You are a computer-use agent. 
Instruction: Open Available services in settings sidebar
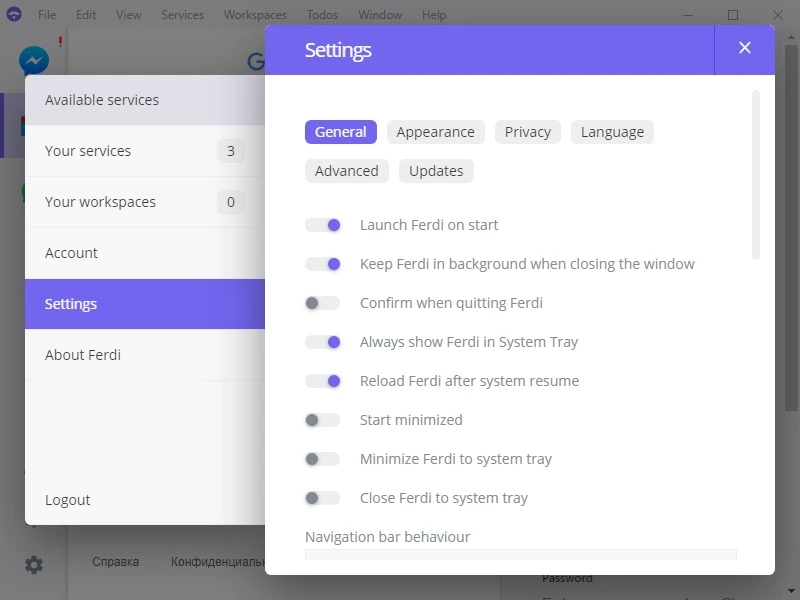coord(145,100)
